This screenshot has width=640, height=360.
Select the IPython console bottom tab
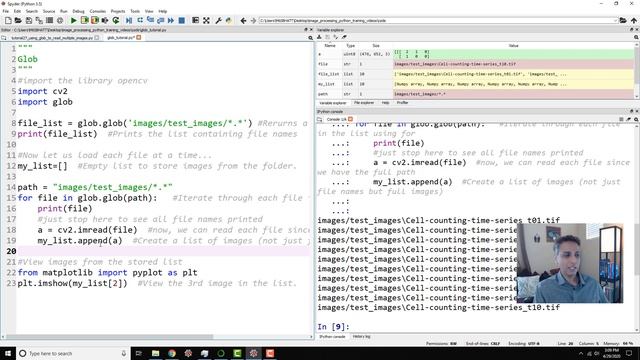(x=332, y=337)
